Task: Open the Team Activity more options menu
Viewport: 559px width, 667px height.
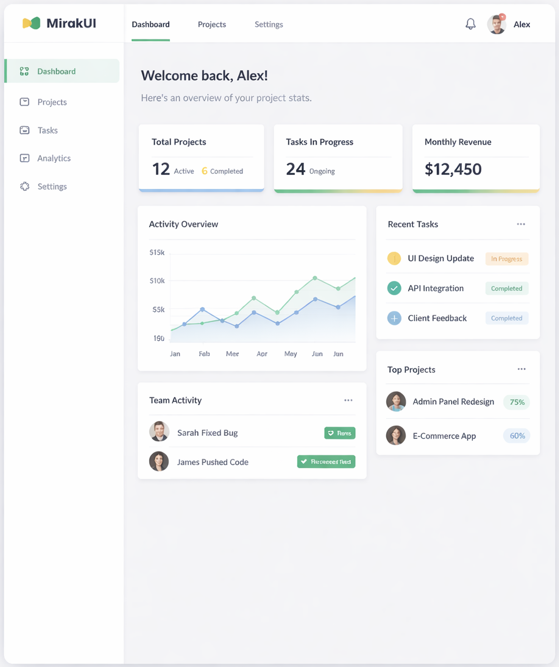Action: pos(348,400)
